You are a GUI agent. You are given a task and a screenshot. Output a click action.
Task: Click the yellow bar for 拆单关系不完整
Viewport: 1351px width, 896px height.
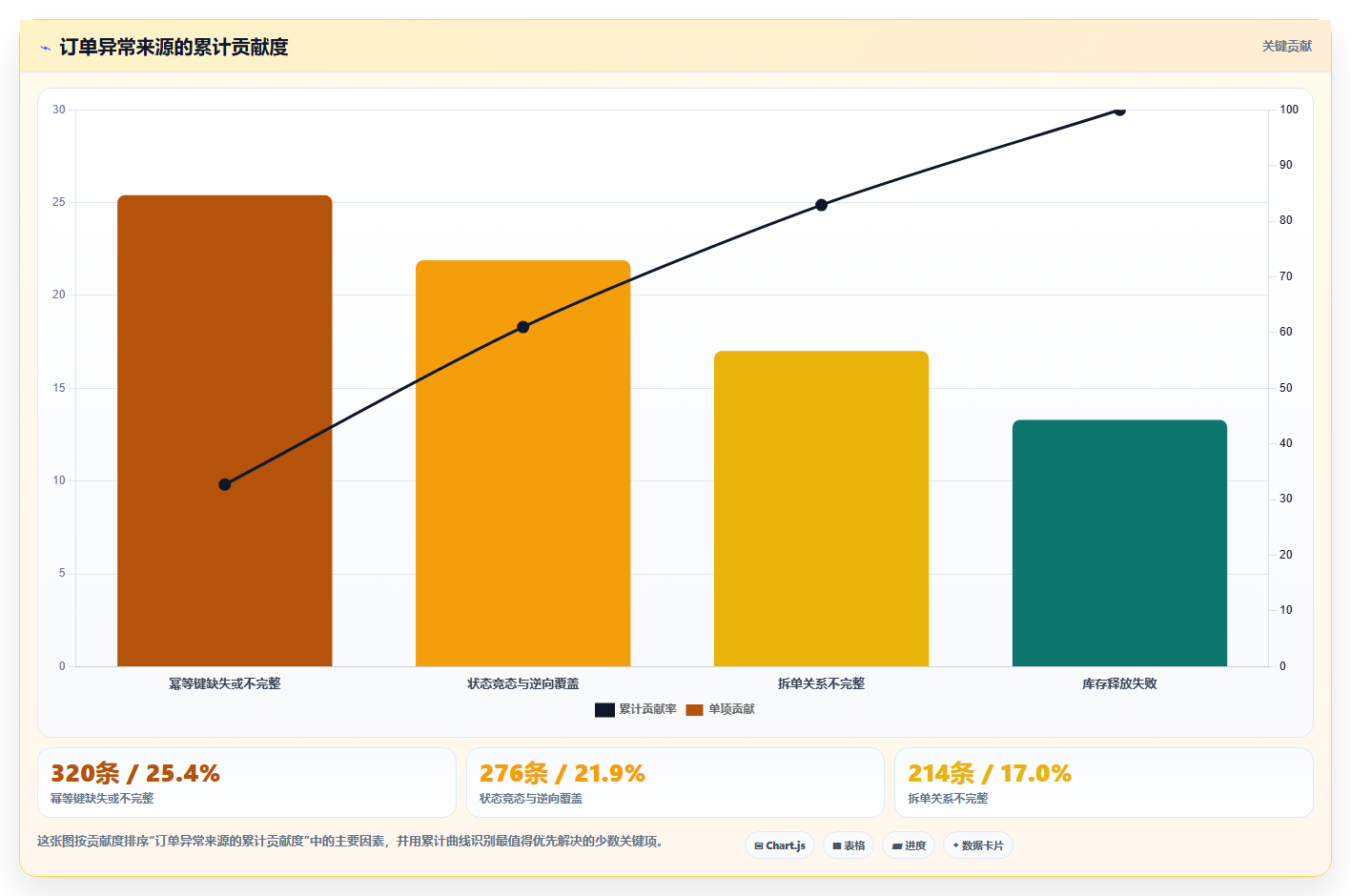(x=822, y=509)
